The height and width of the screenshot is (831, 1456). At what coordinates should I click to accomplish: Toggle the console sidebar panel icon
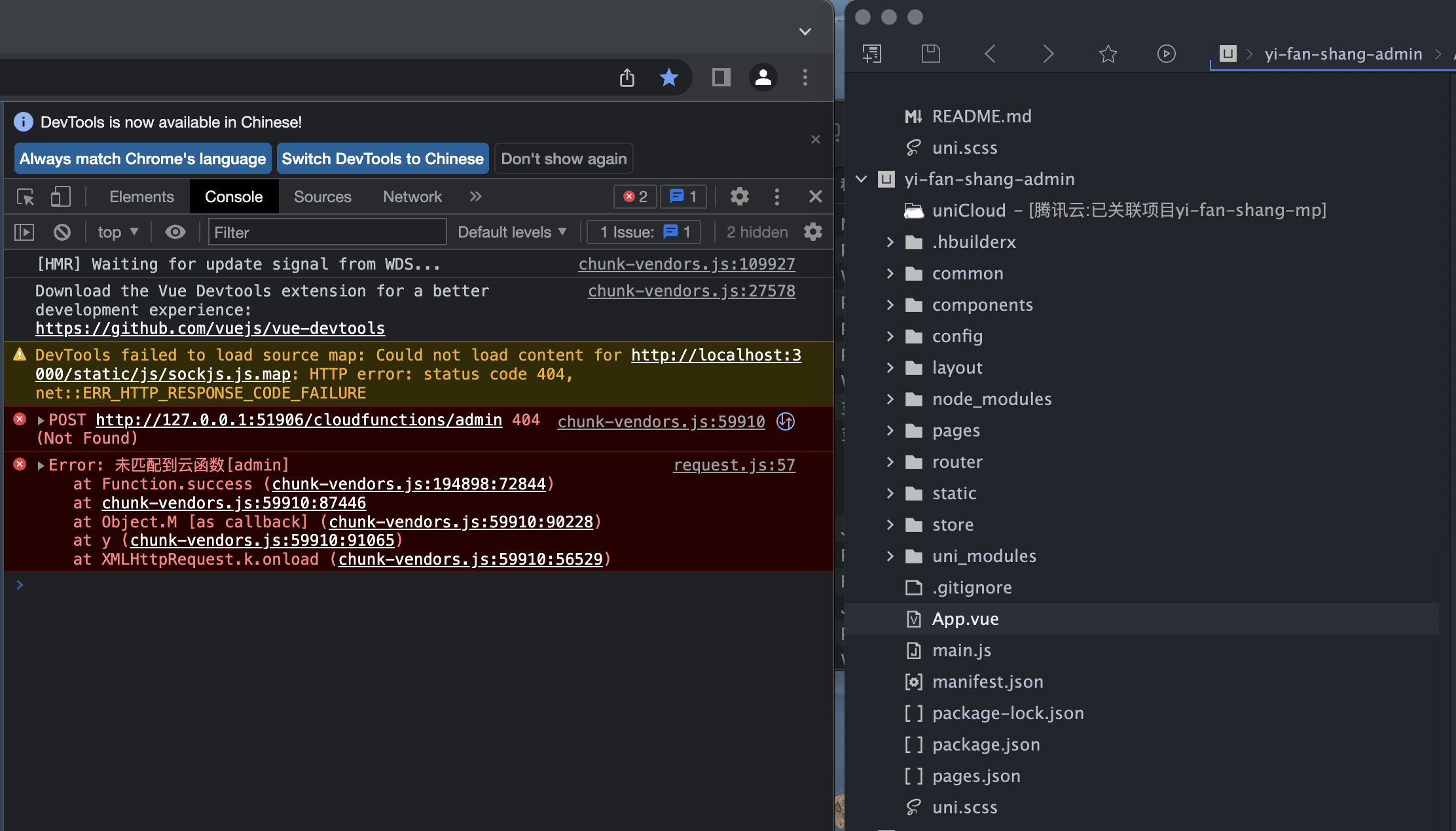pyautogui.click(x=24, y=232)
